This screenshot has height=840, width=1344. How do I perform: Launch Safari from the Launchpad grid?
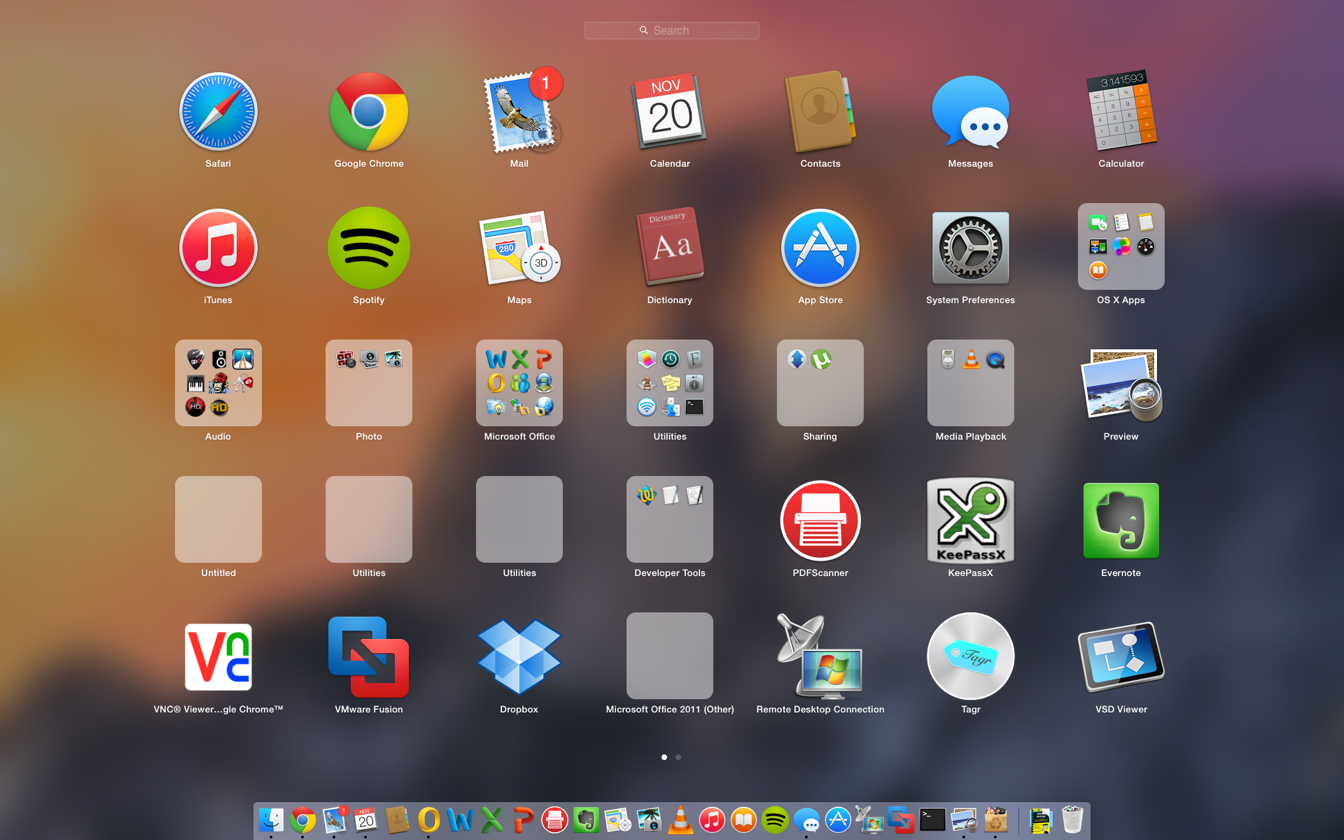tap(218, 112)
